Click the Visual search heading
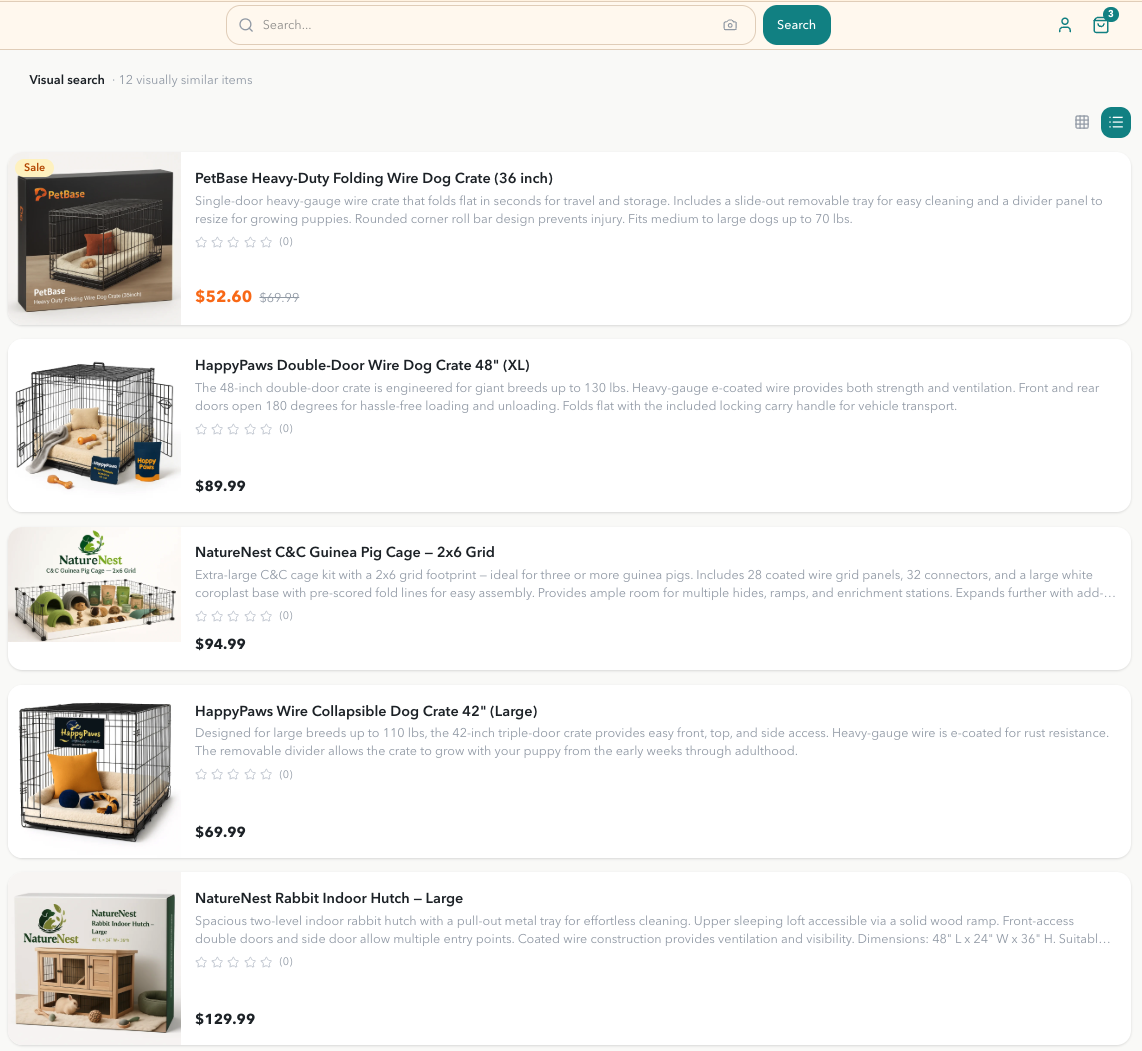1142x1051 pixels. click(x=67, y=80)
